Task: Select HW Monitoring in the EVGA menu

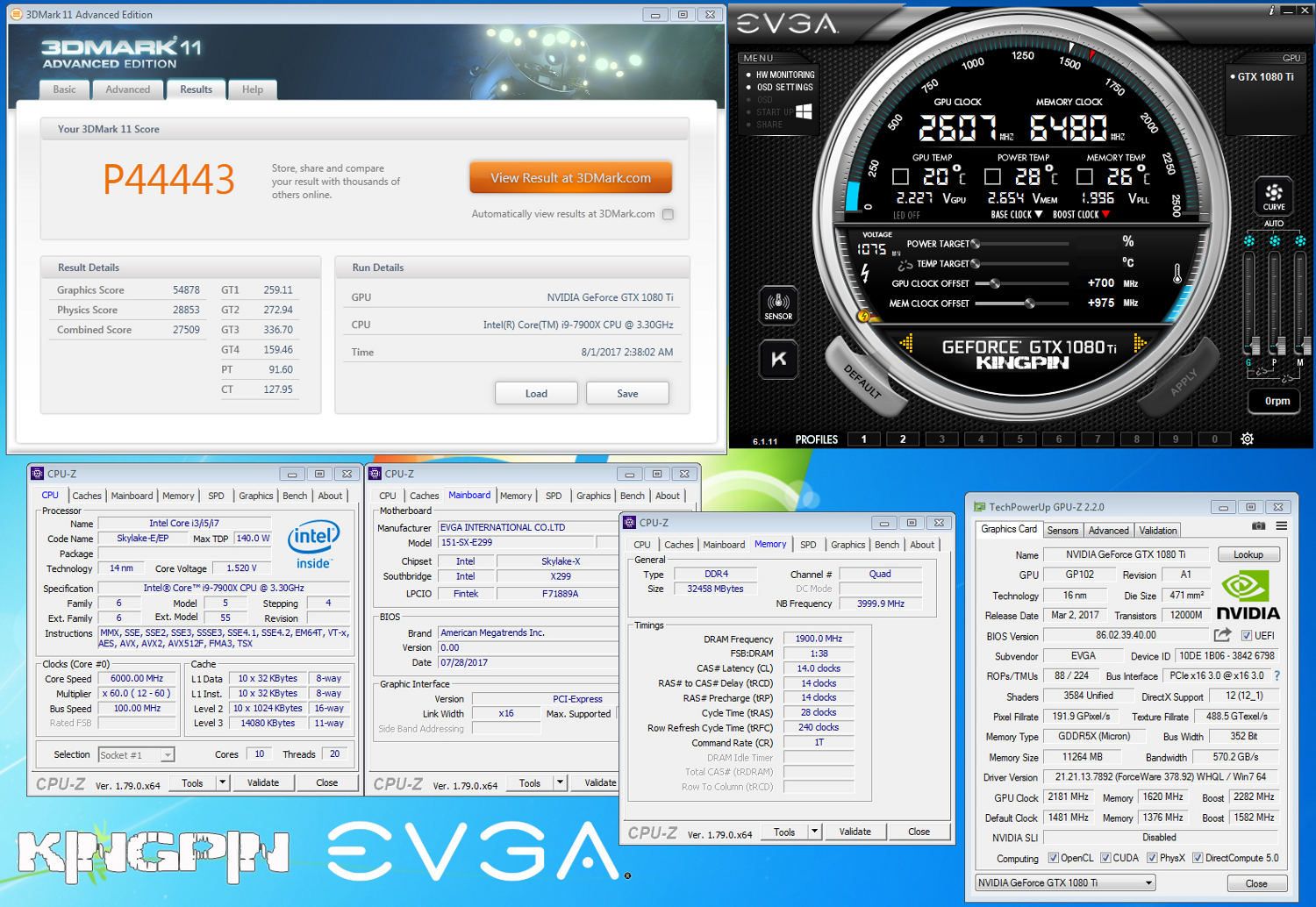Action: [x=785, y=75]
